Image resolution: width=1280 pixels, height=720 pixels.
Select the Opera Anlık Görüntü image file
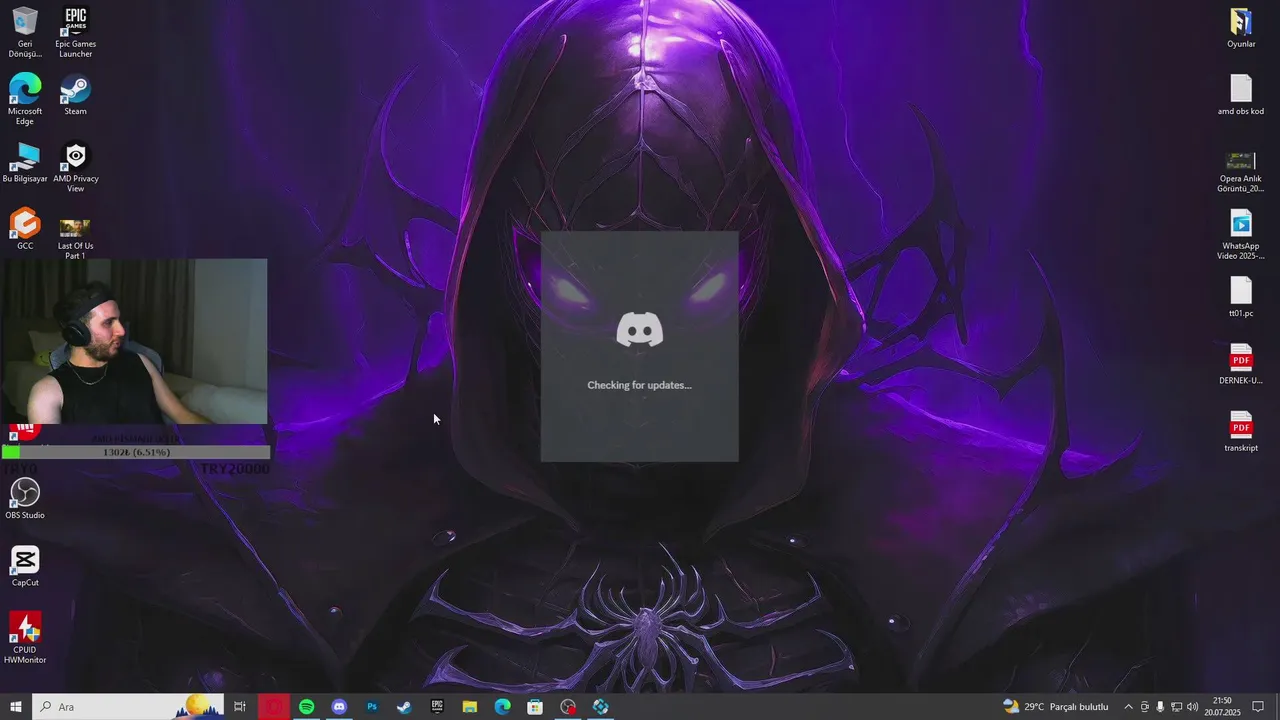[x=1241, y=172]
